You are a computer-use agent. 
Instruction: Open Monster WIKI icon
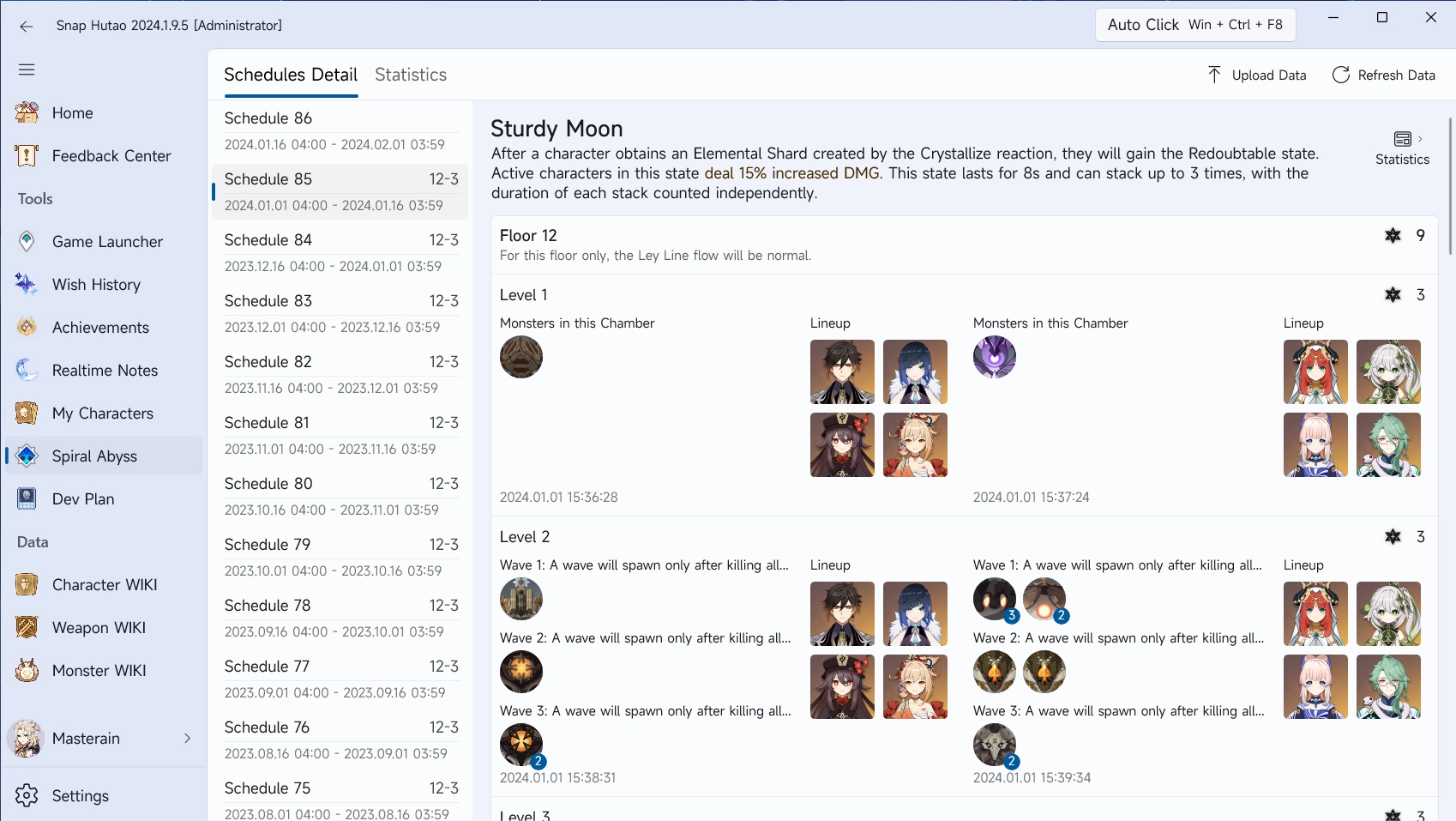(27, 670)
